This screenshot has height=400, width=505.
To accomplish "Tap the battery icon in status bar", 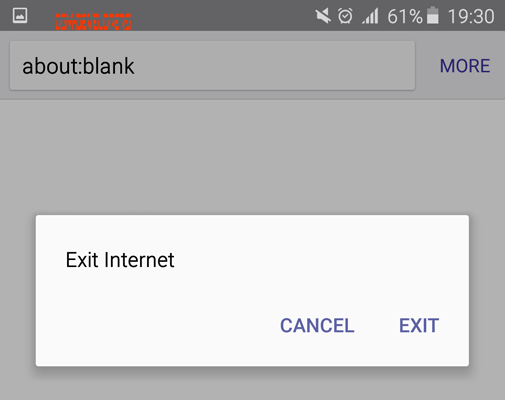I will point(433,15).
